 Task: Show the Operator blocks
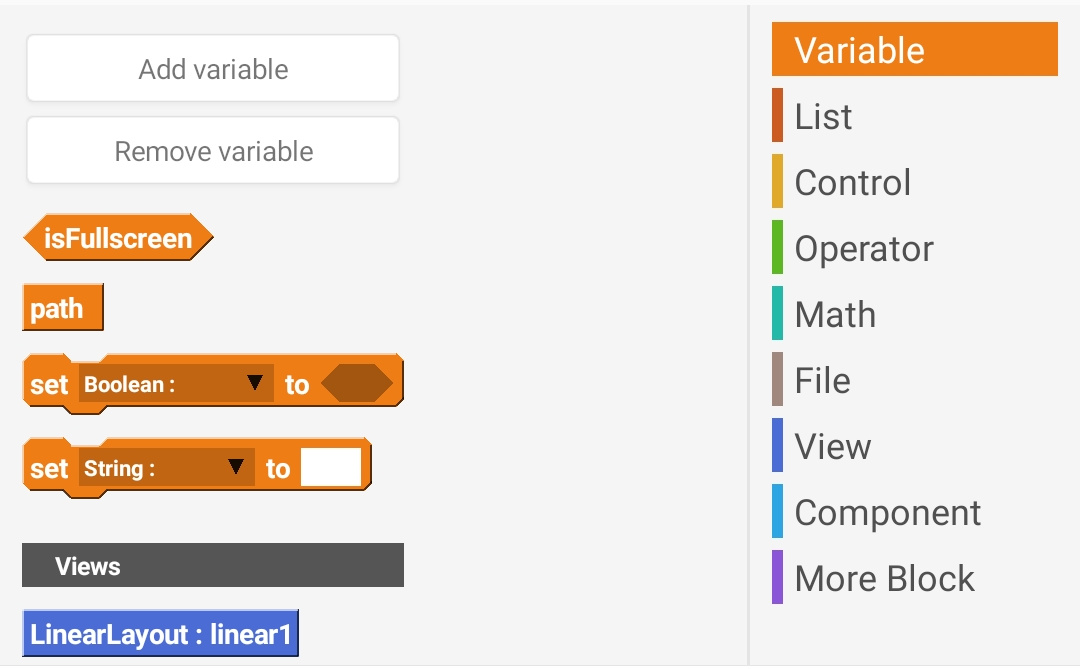tap(863, 248)
